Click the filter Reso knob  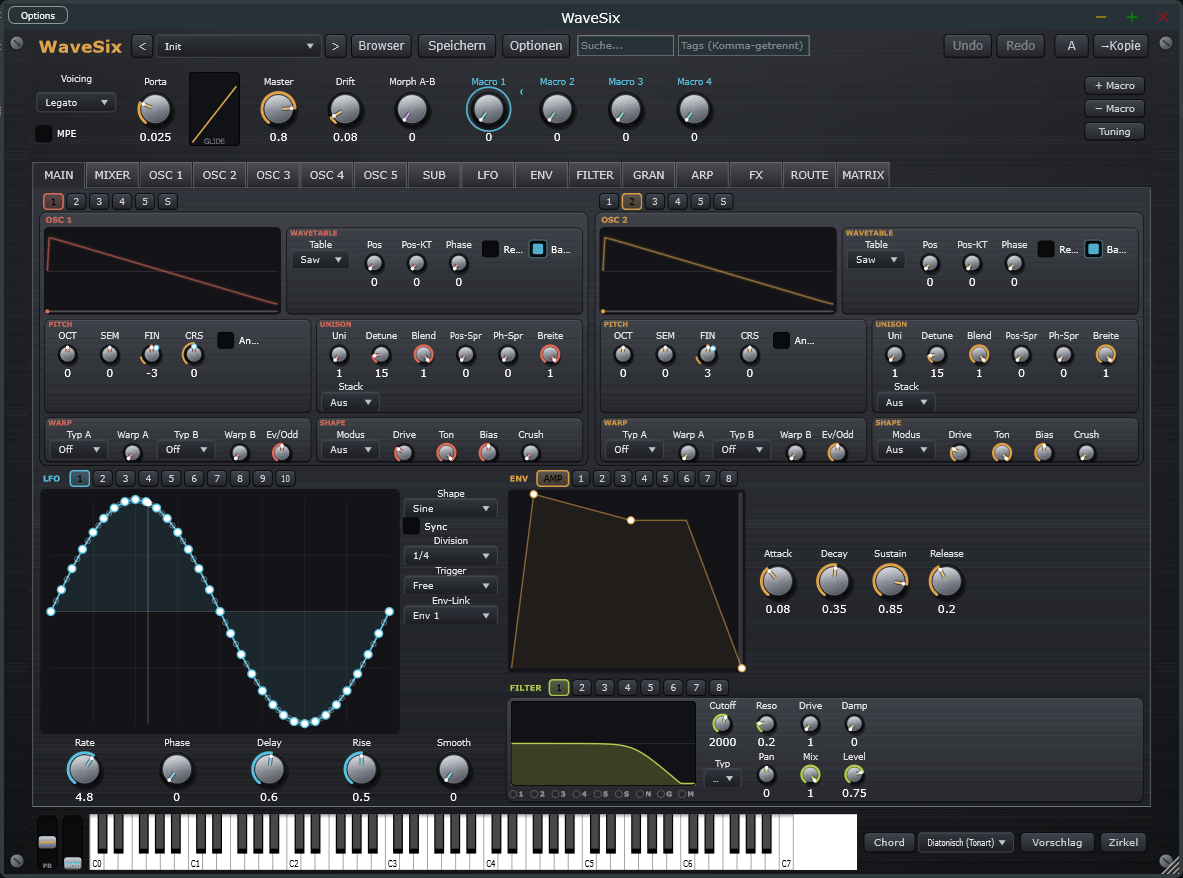(x=766, y=723)
